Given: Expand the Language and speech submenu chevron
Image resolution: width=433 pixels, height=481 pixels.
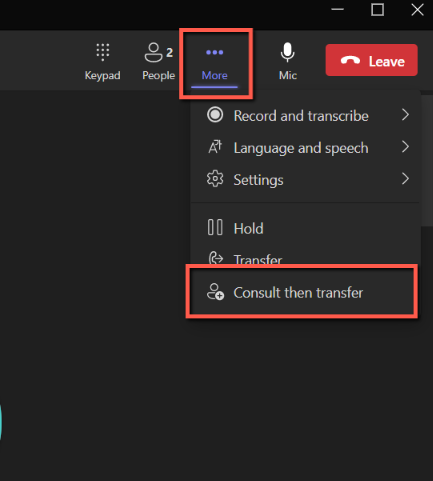Looking at the screenshot, I should point(405,147).
